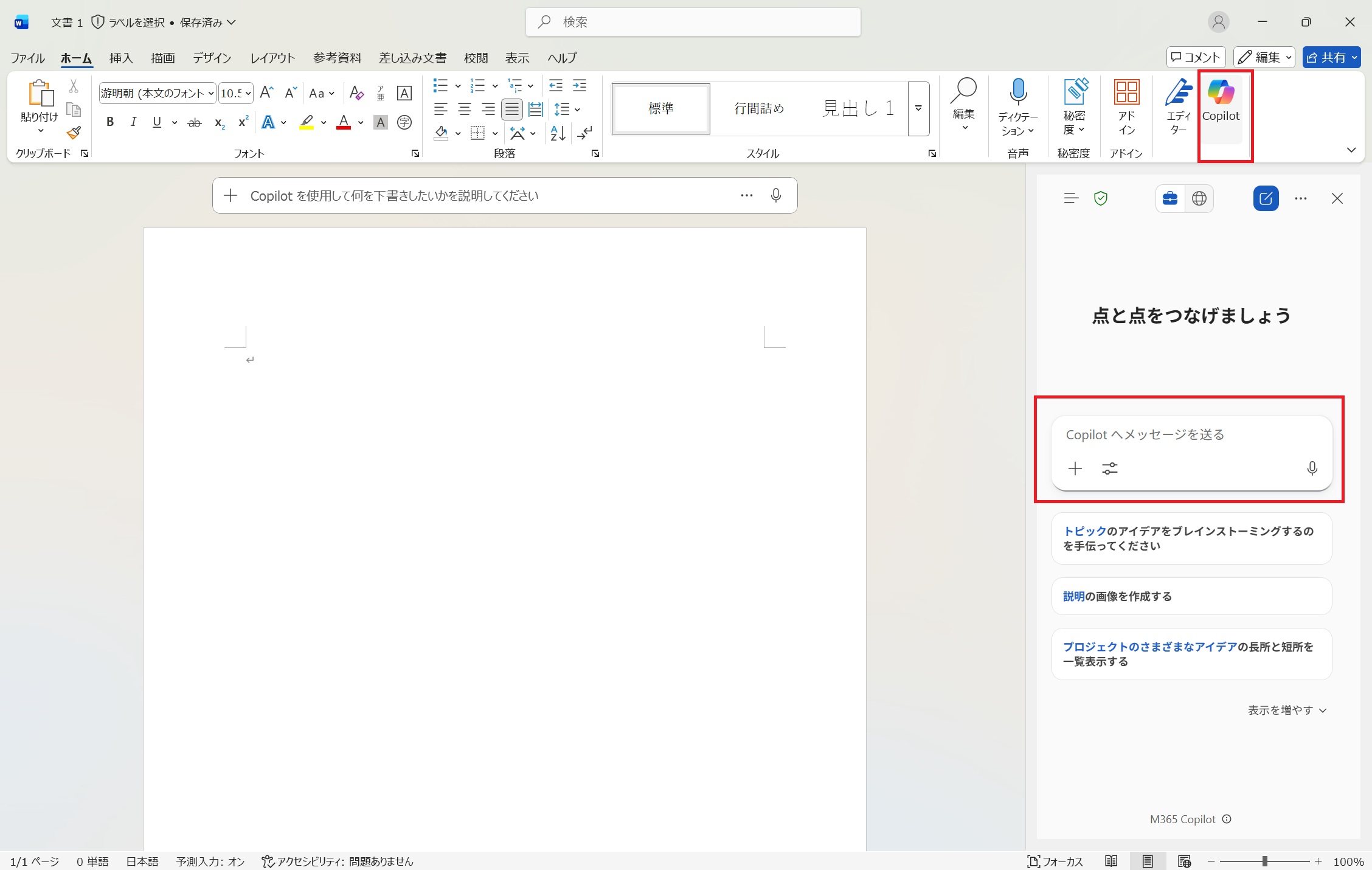Click the clear formatting eraser icon

tap(356, 93)
